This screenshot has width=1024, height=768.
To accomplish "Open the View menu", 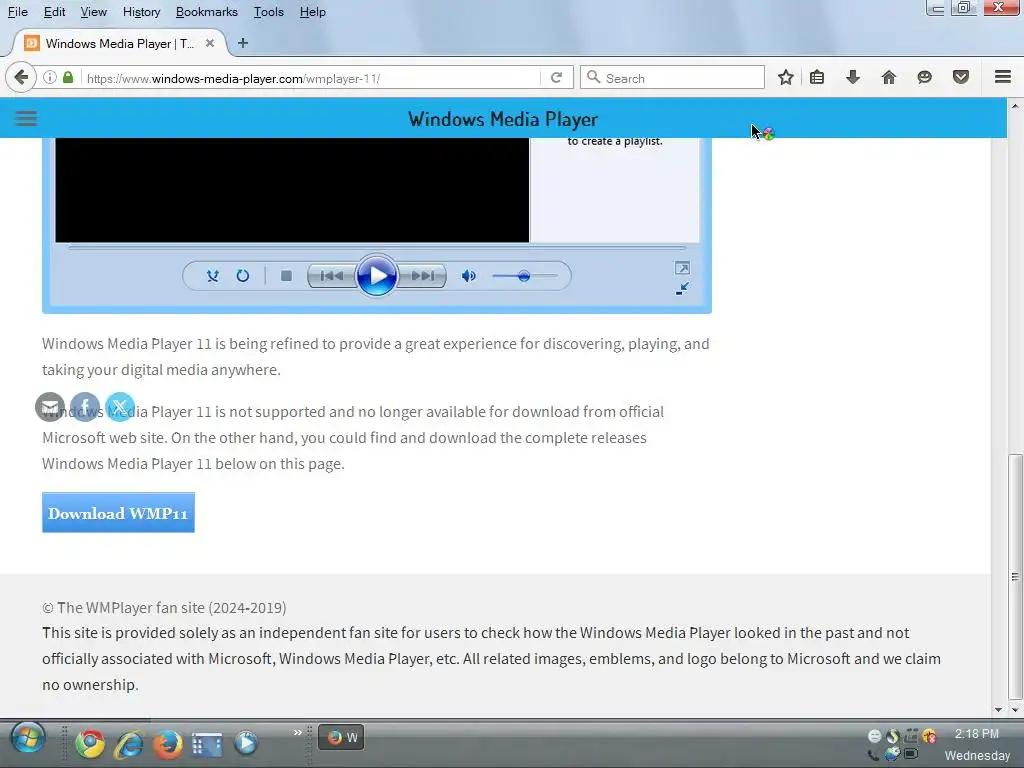I will [x=93, y=12].
